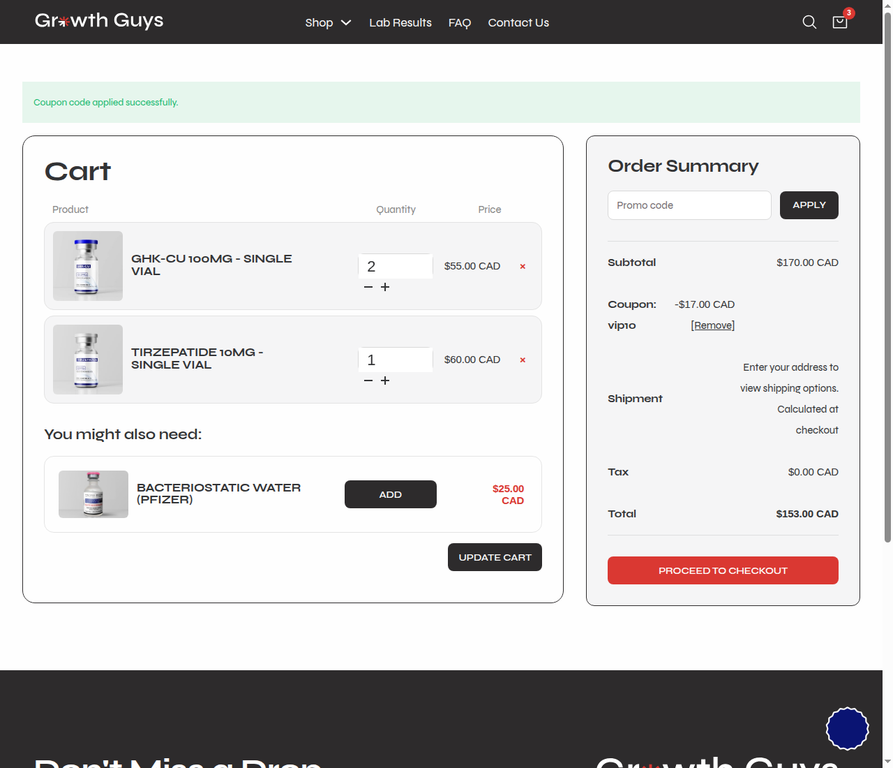Screen dimensions: 893x768
Task: Open Contact Us page
Action: (518, 23)
